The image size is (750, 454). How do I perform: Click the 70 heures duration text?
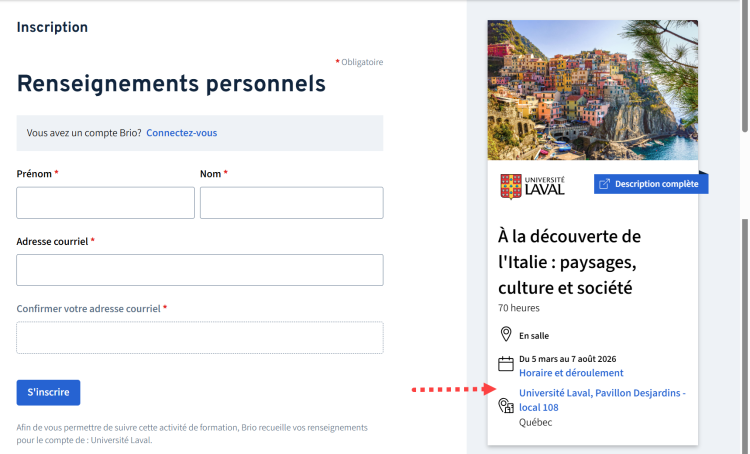click(x=519, y=308)
